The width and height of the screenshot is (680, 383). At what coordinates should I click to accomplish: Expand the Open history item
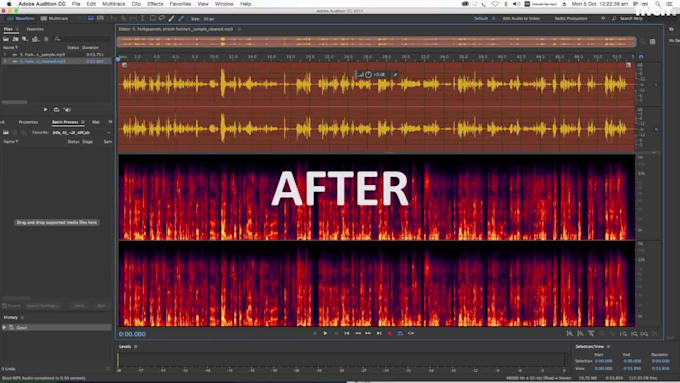pyautogui.click(x=4, y=327)
